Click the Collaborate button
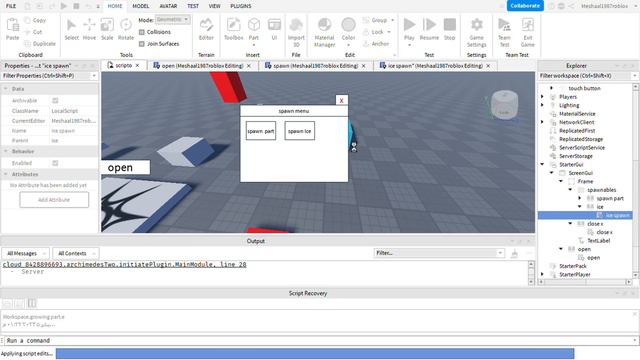This screenshot has width=640, height=360. point(525,6)
